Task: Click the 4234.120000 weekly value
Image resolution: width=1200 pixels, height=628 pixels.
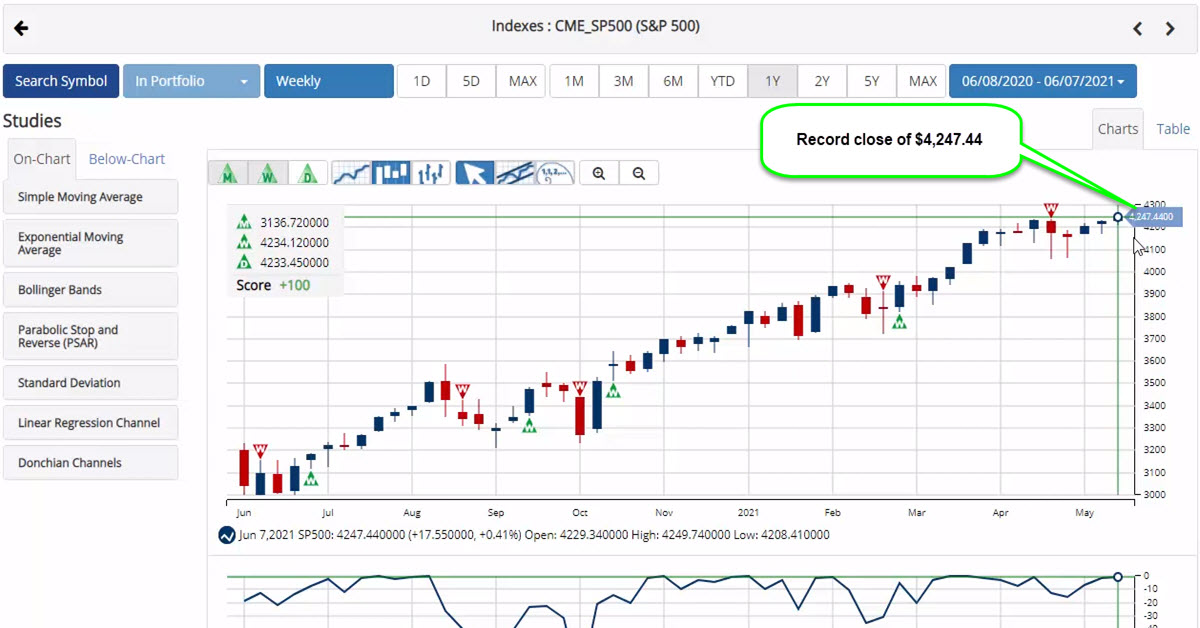Action: [294, 242]
